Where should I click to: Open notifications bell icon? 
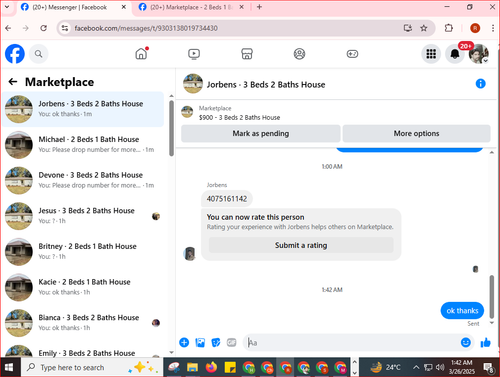tap(455, 54)
